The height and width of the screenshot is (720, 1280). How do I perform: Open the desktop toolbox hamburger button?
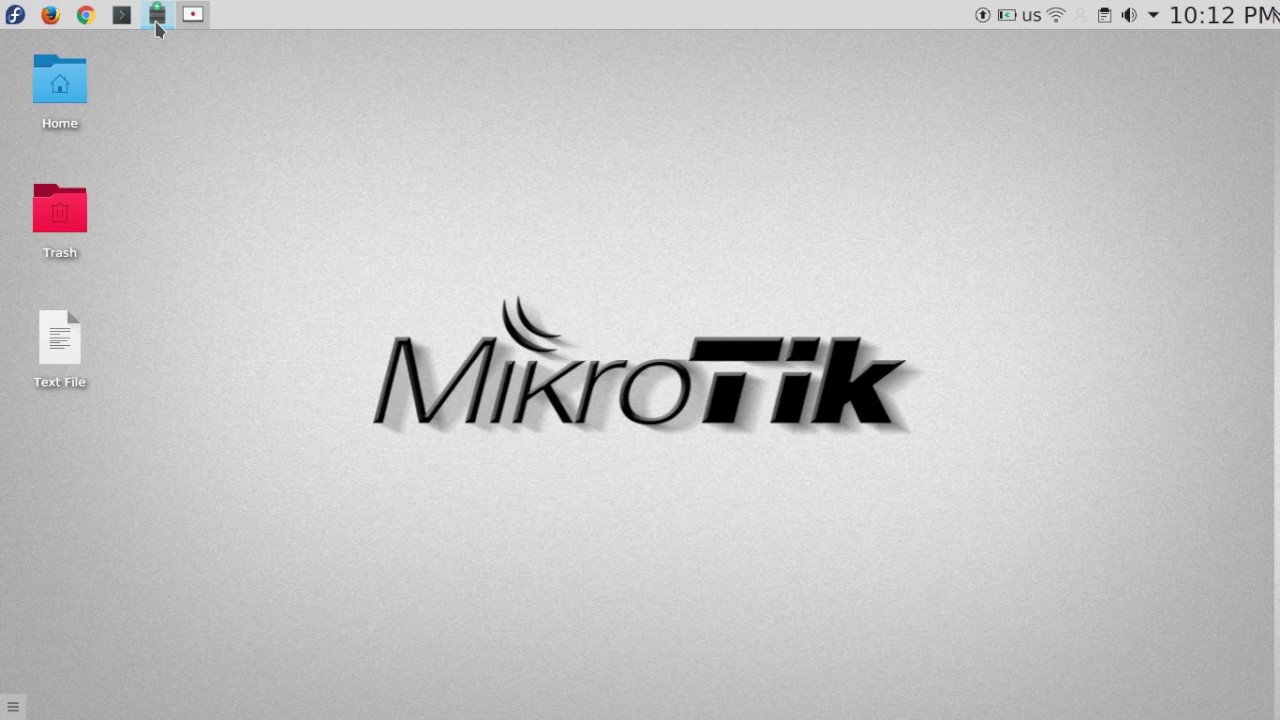pyautogui.click(x=13, y=707)
